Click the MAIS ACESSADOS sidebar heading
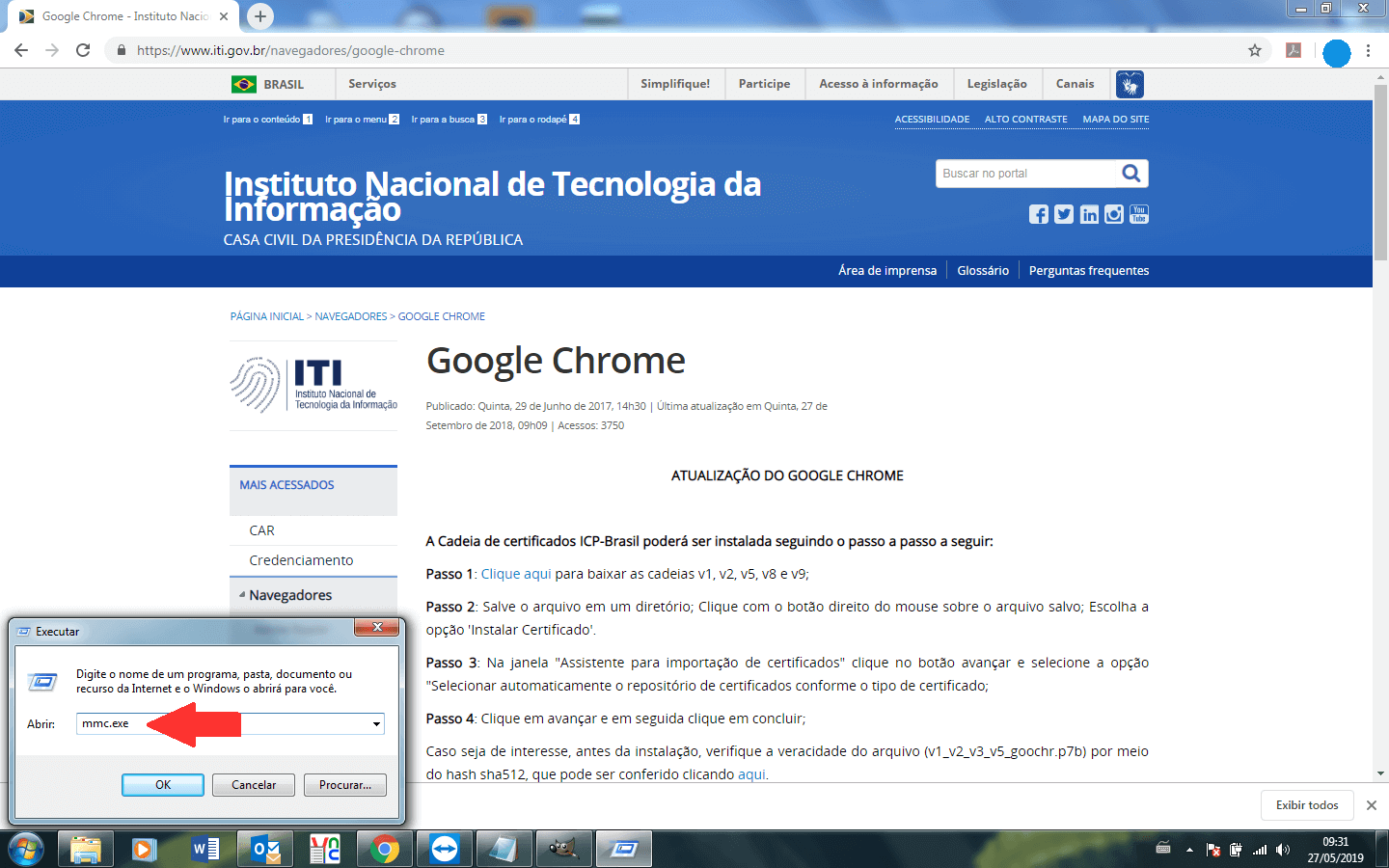The width and height of the screenshot is (1389, 868). point(286,485)
